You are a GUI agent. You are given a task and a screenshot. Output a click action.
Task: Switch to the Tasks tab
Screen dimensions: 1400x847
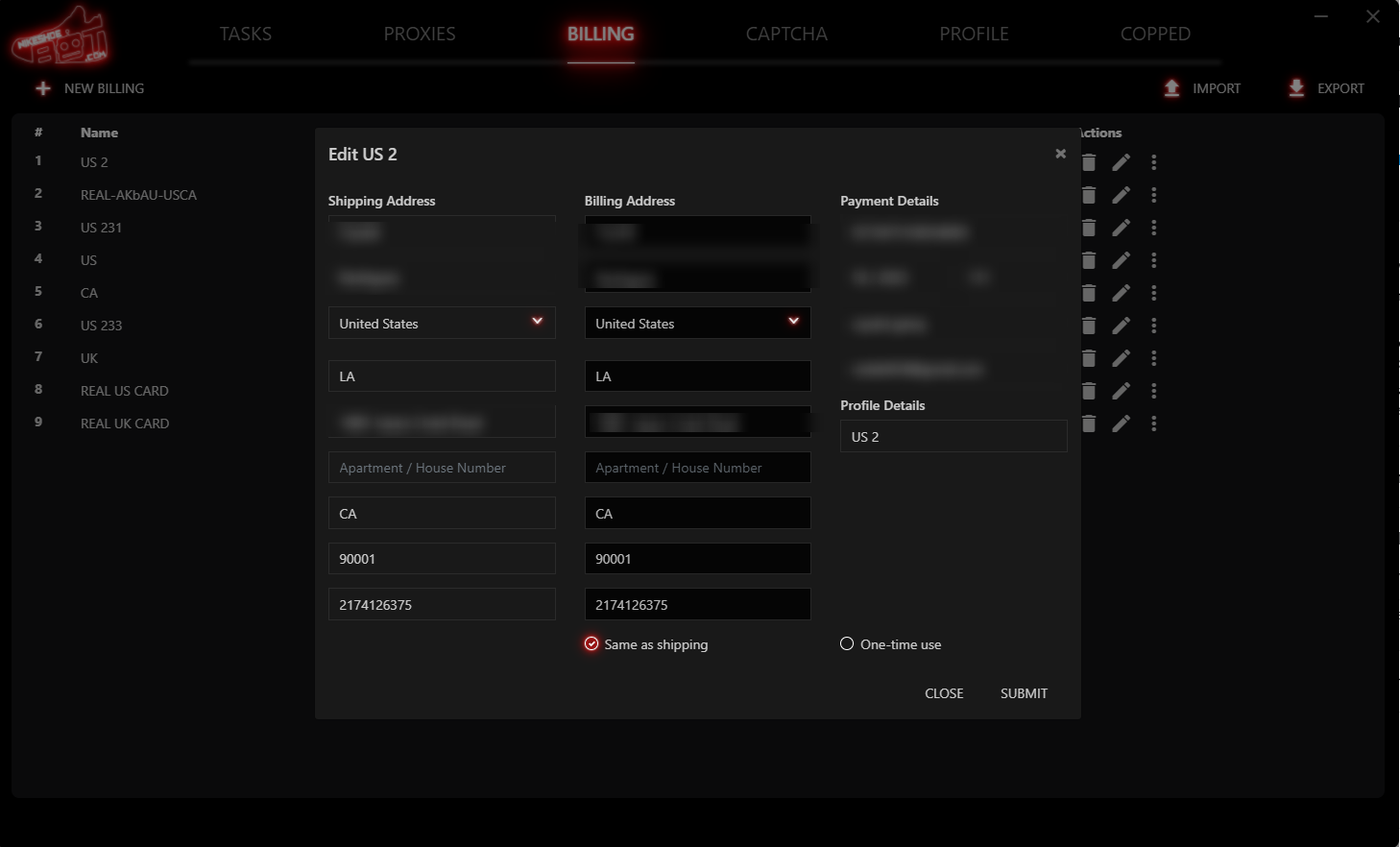coord(246,34)
